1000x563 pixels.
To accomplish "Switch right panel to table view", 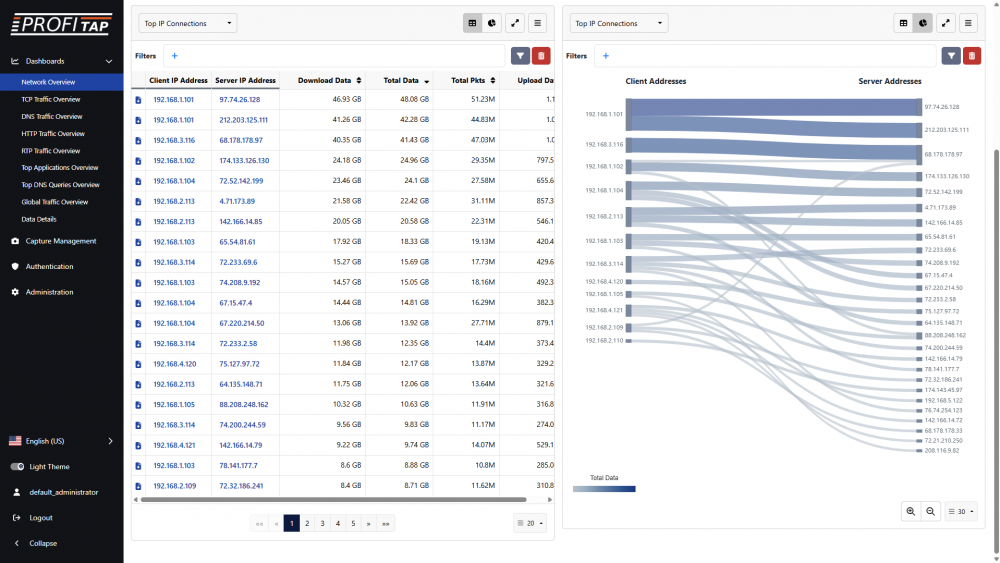I will [903, 23].
